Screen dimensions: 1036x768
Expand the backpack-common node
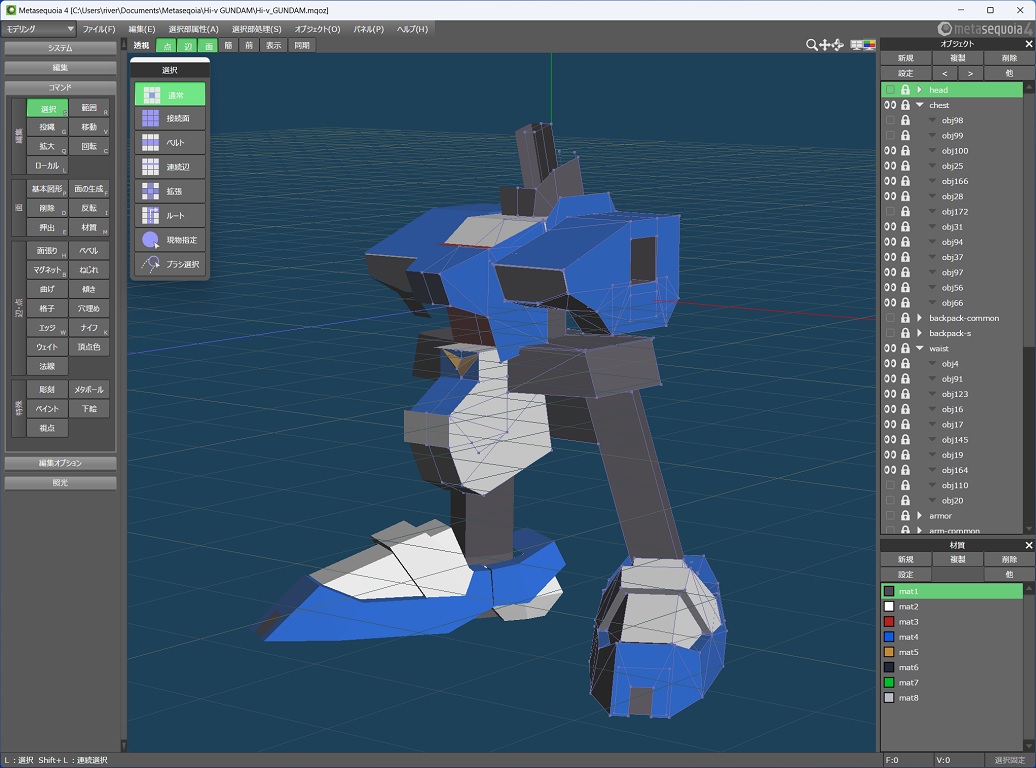pyautogui.click(x=919, y=318)
